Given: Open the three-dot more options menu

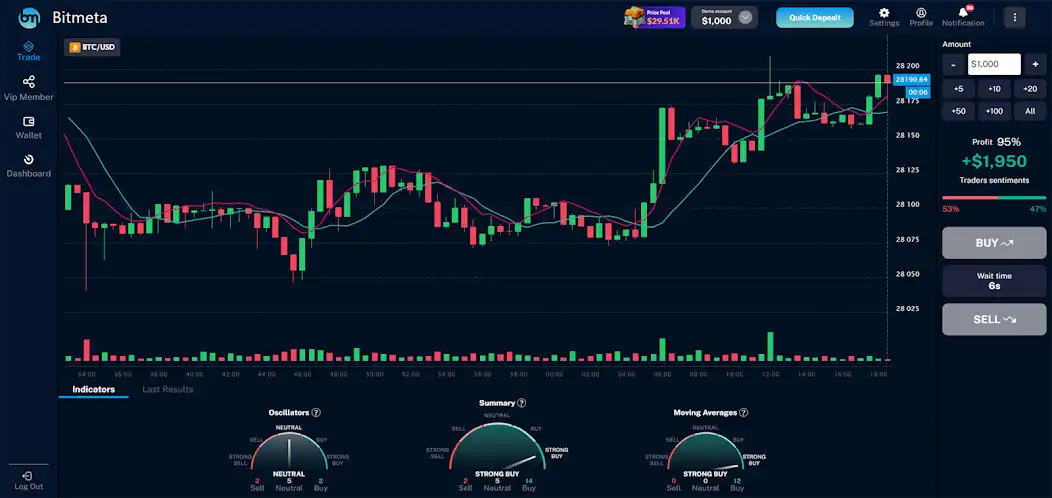Looking at the screenshot, I should pyautogui.click(x=1016, y=17).
